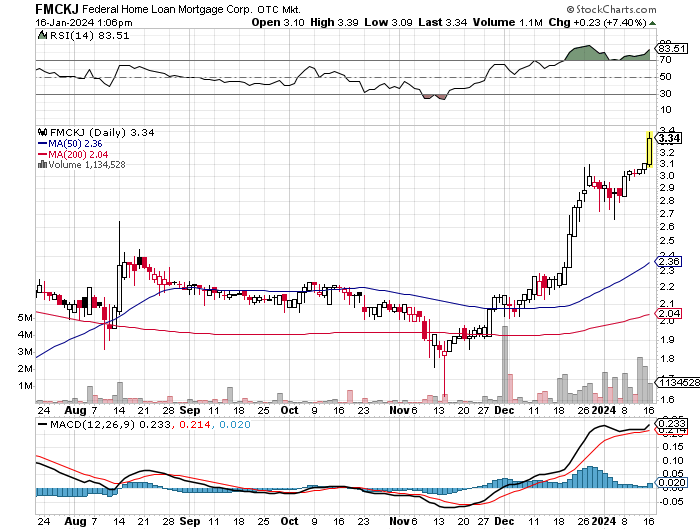Click the Volume 1.1M header value
700x530 pixels.
click(508, 22)
